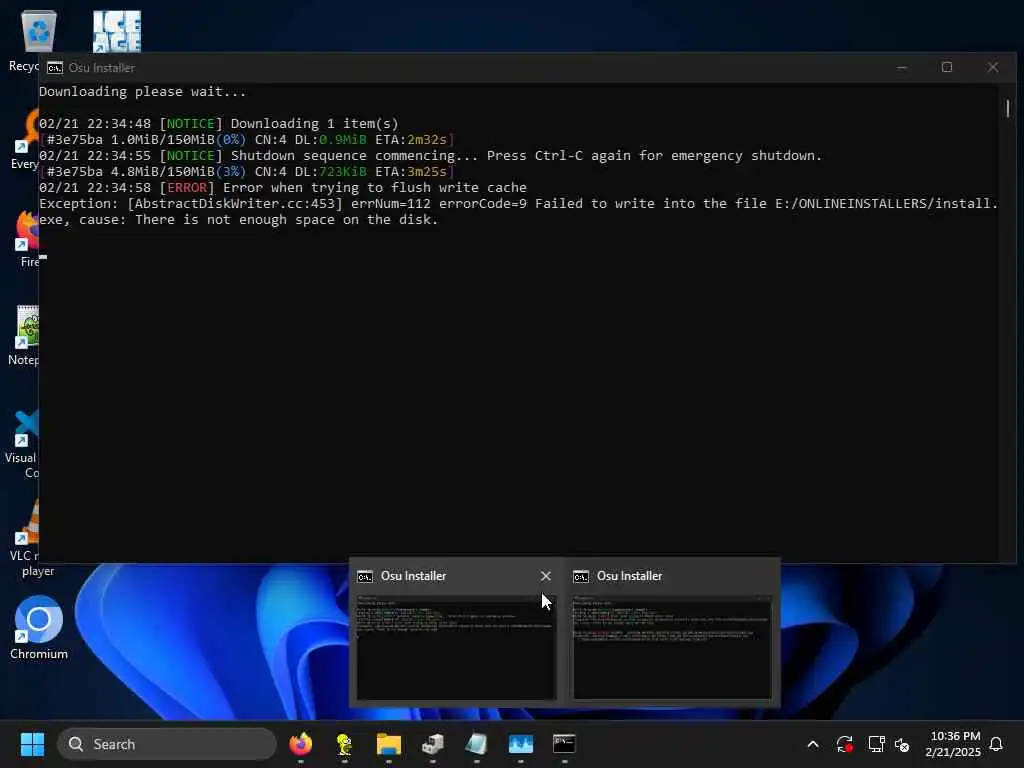Click the muted volume tray icon

click(x=903, y=744)
